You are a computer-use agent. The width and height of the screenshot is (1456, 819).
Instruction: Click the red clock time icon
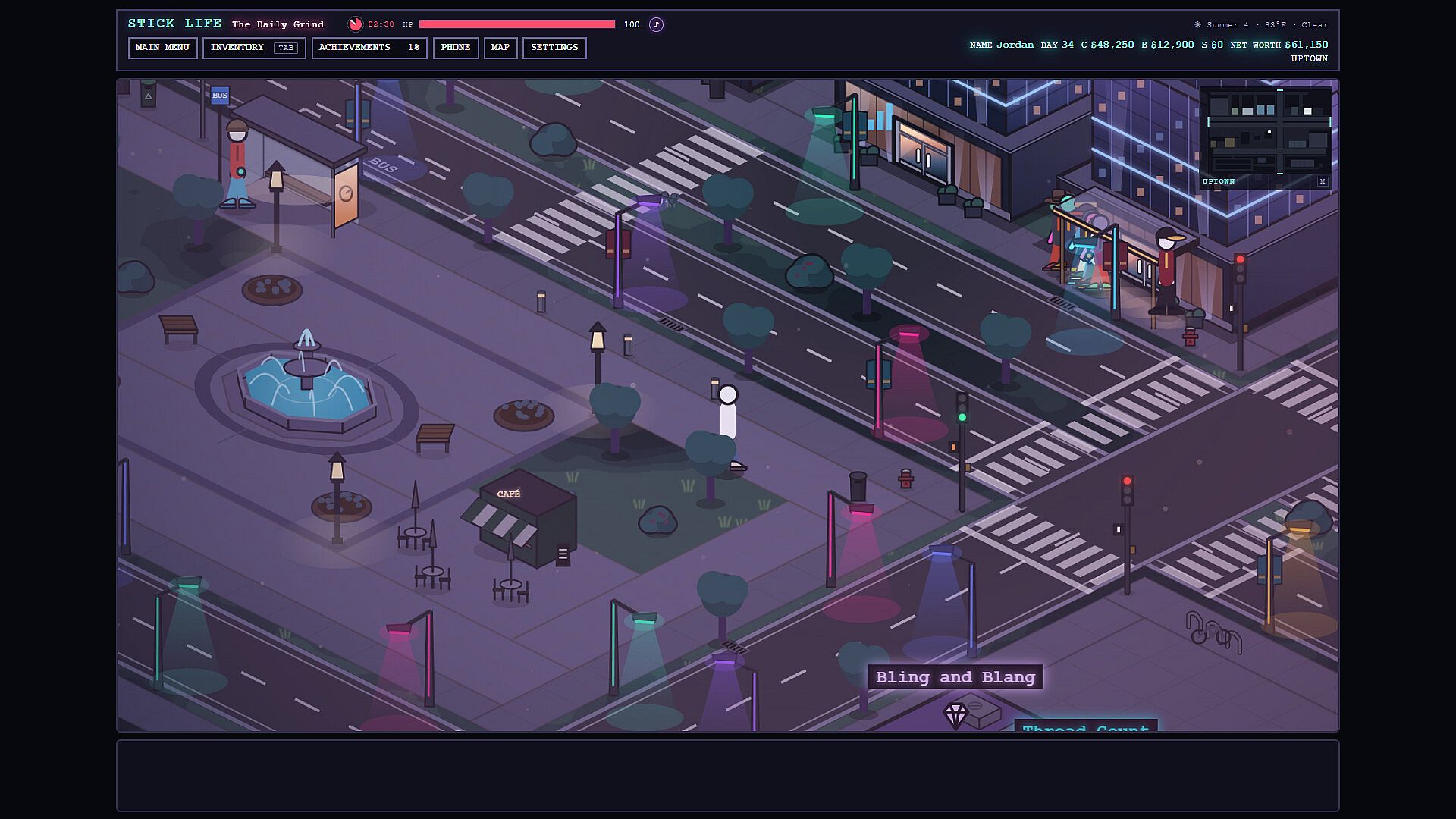pos(355,24)
